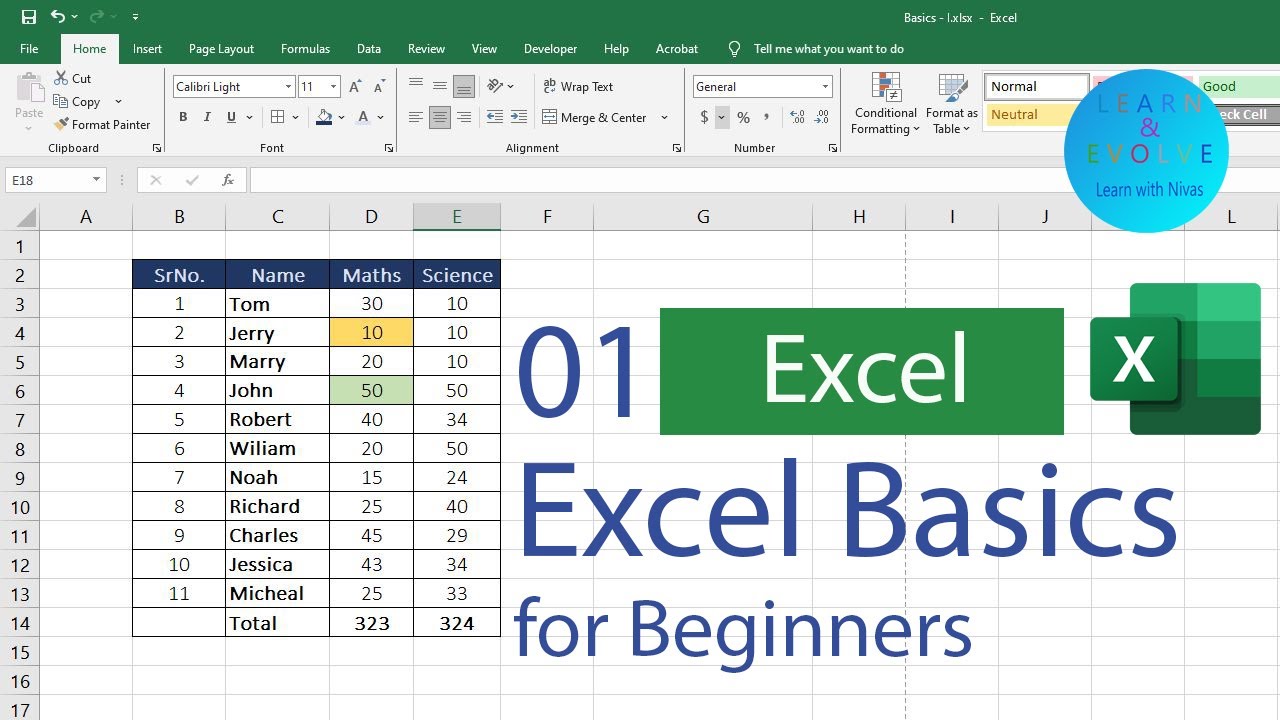
Task: Open the Format as Table gallery
Action: point(952,104)
